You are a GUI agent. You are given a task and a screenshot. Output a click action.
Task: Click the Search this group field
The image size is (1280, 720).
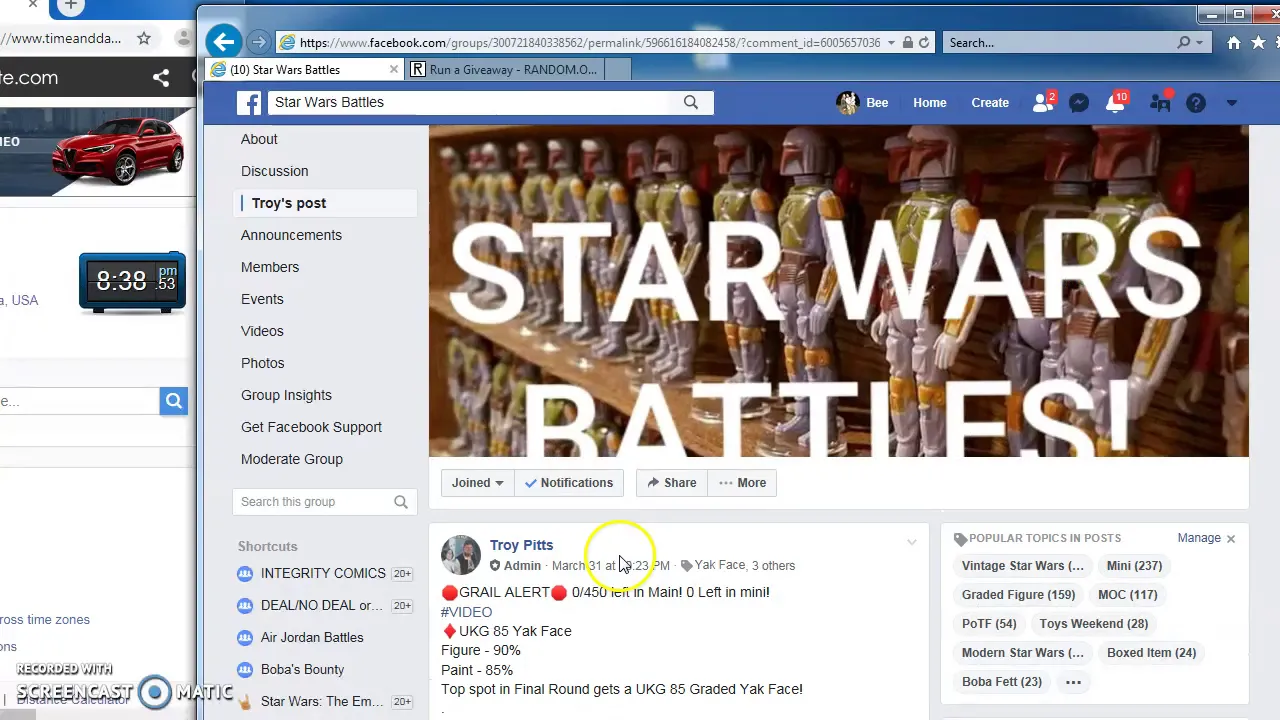(x=313, y=502)
